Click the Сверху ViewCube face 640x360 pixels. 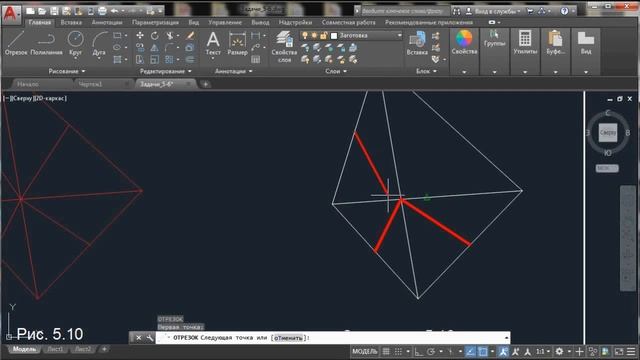[607, 133]
